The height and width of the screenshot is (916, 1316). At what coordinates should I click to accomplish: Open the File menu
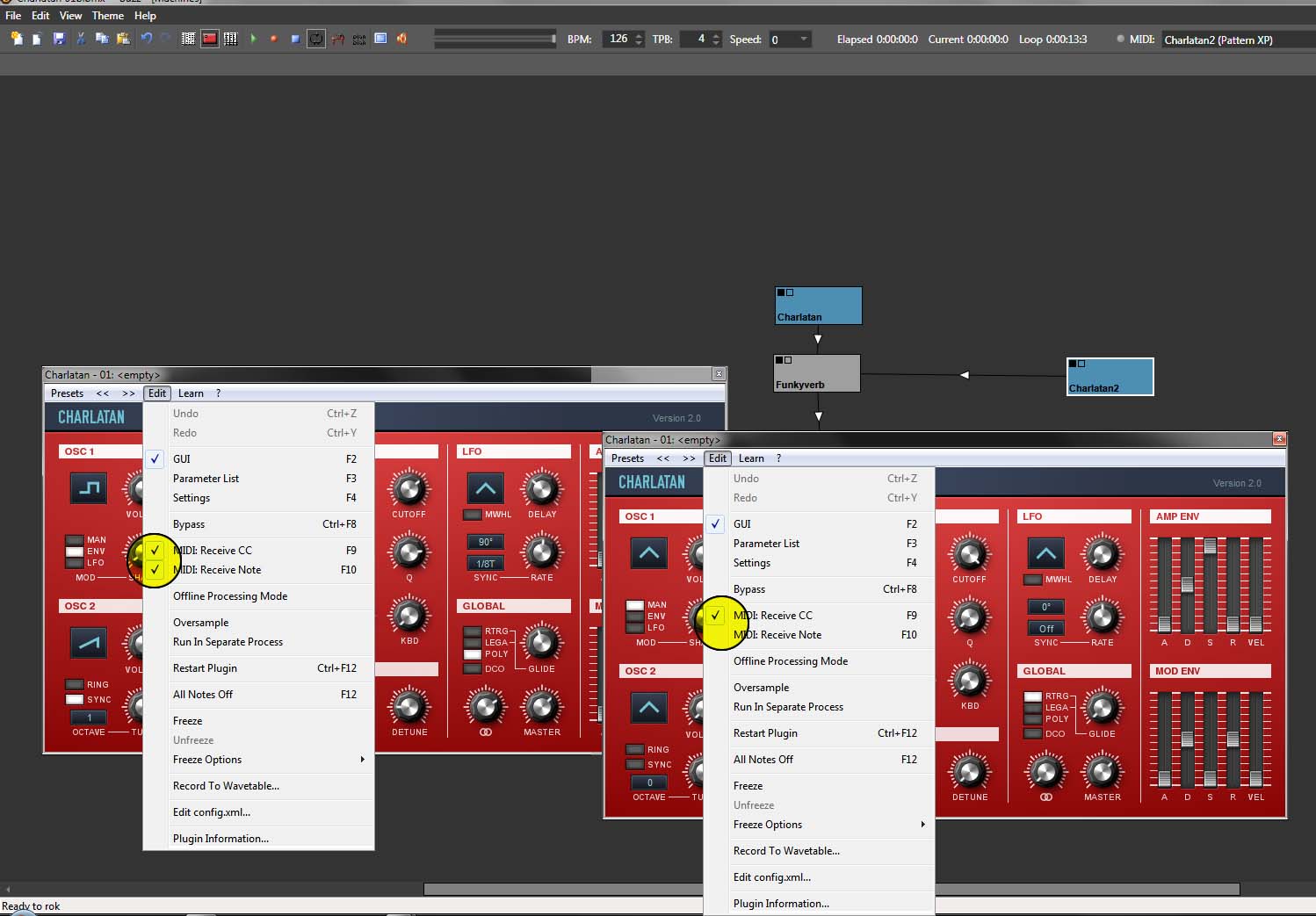(13, 16)
